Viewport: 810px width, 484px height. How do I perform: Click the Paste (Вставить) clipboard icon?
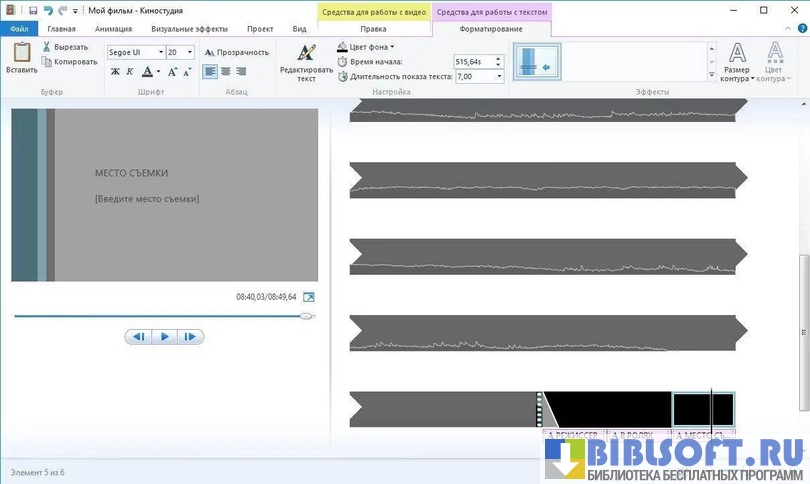click(x=21, y=56)
